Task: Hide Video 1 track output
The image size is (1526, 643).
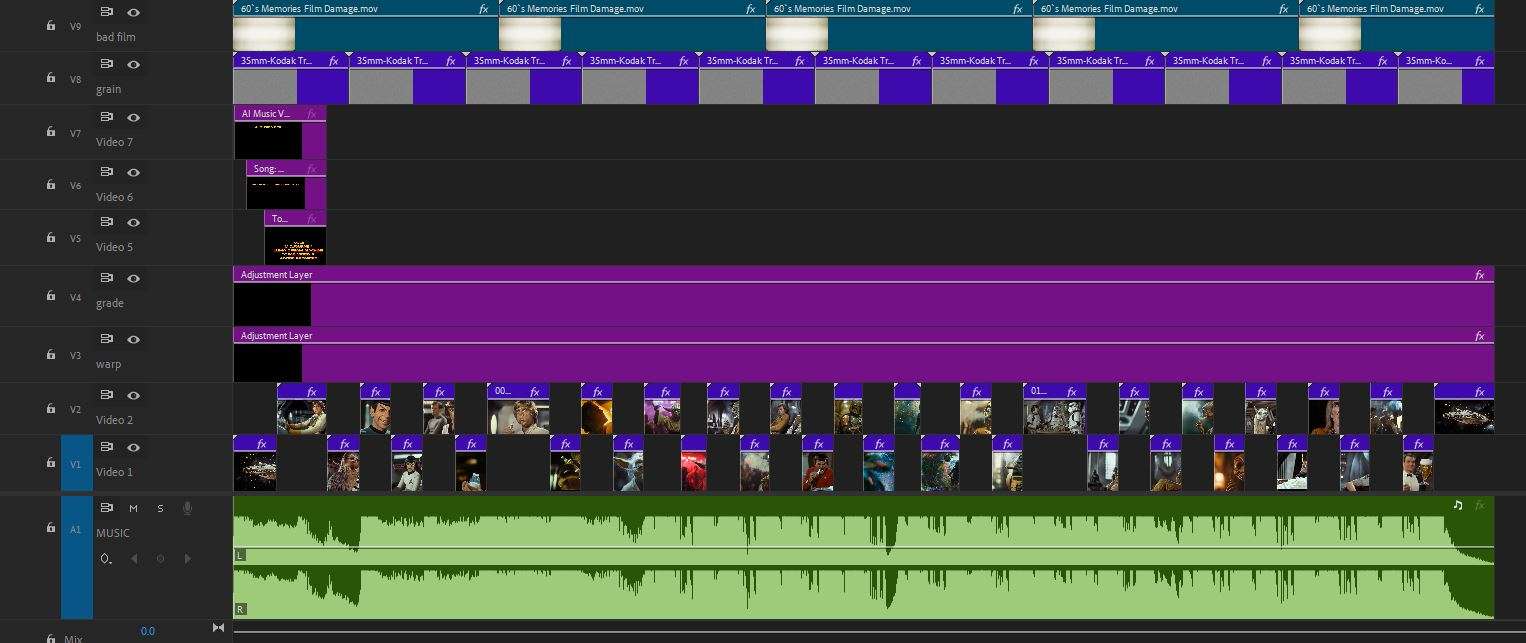Action: click(x=134, y=447)
